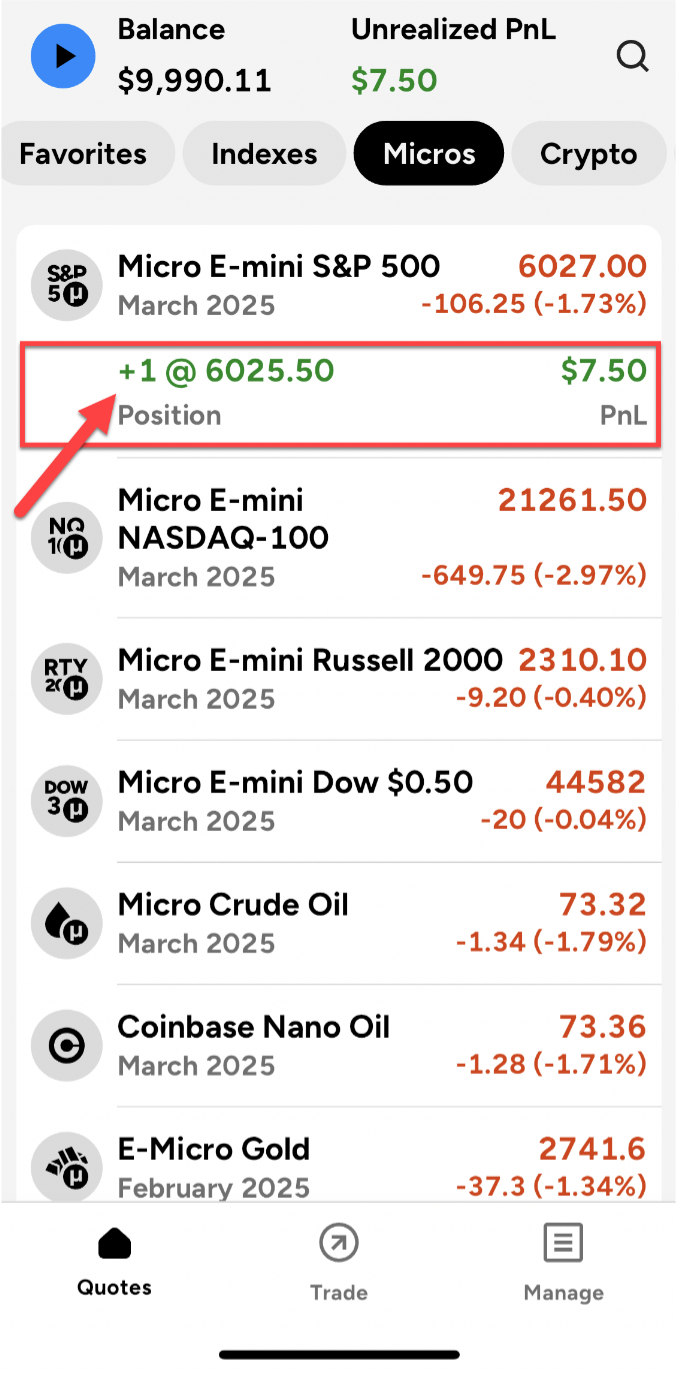This screenshot has width=681, height=1375.
Task: Open search with the magnifier icon
Action: click(632, 57)
